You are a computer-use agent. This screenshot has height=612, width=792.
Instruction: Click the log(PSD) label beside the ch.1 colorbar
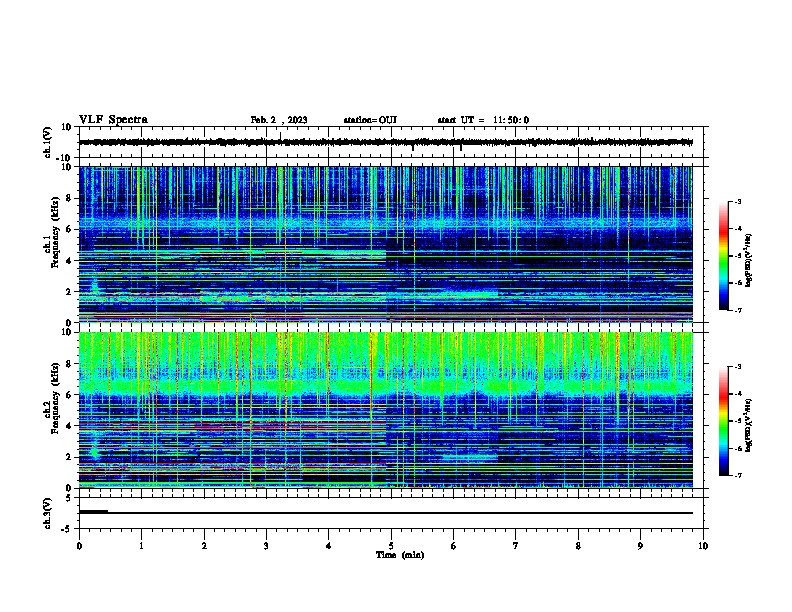tap(749, 260)
